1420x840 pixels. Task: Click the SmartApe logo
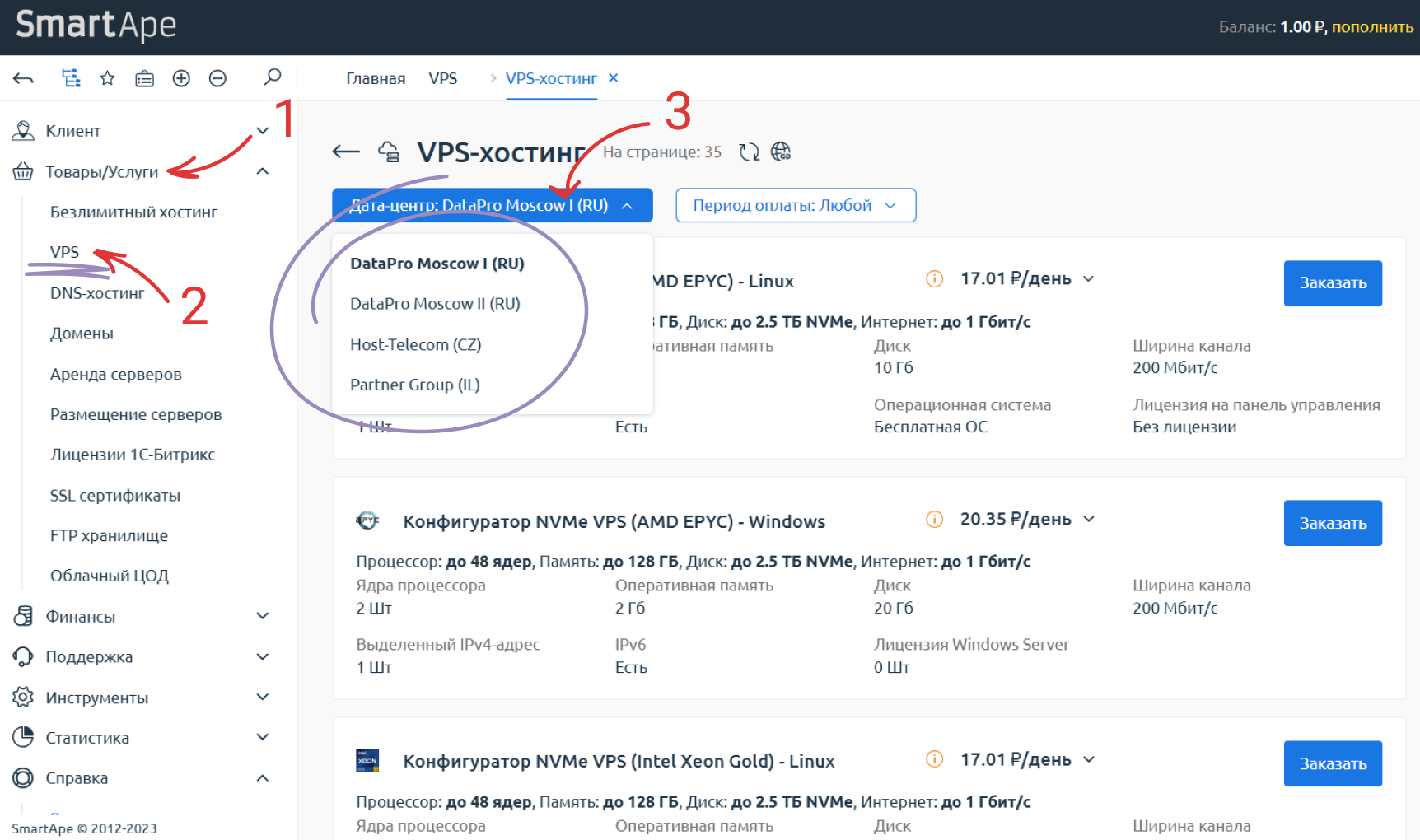pyautogui.click(x=96, y=25)
